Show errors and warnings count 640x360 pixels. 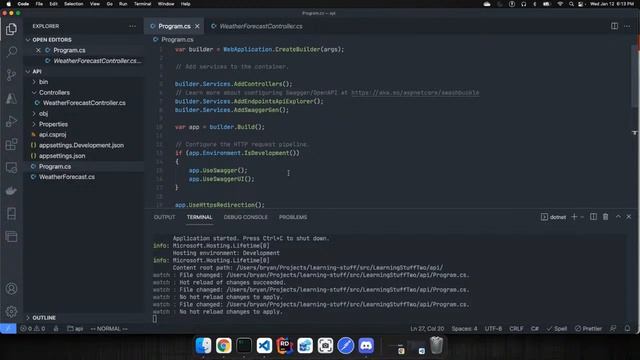33,329
